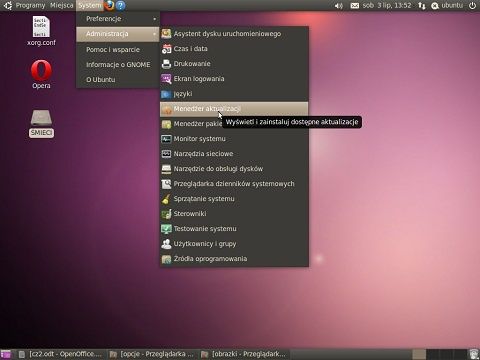
Task: Choose the Czas i data label
Action: [x=190, y=49]
